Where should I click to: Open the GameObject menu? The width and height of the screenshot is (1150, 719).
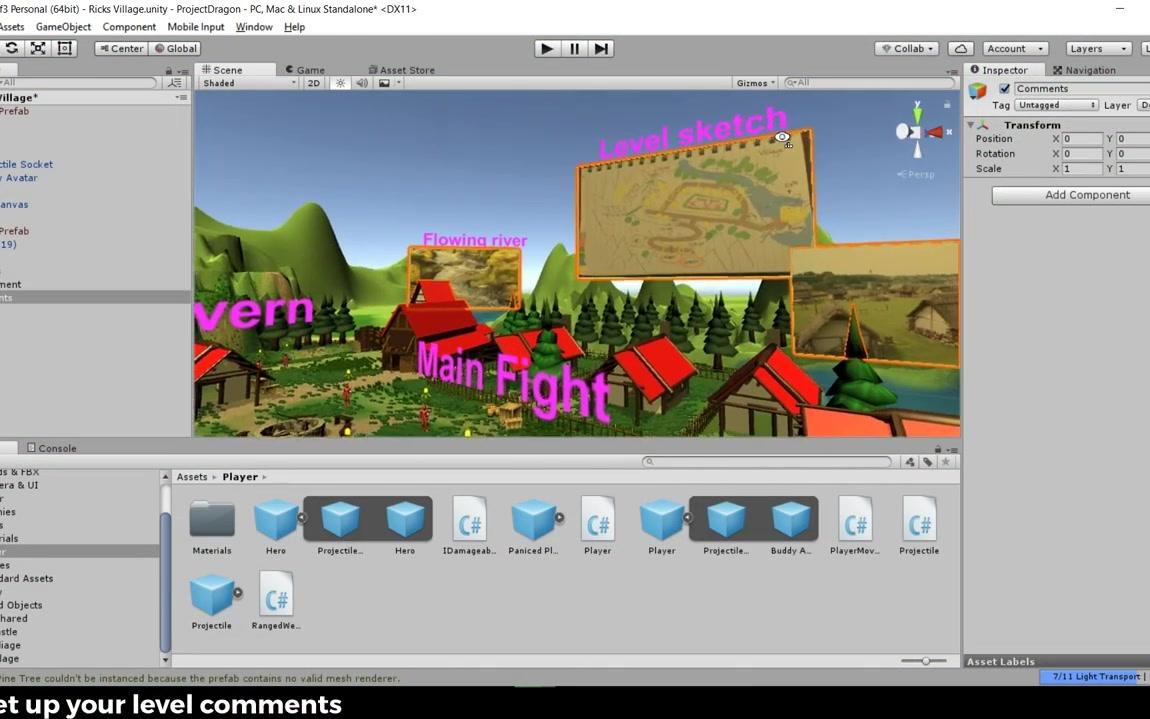63,27
